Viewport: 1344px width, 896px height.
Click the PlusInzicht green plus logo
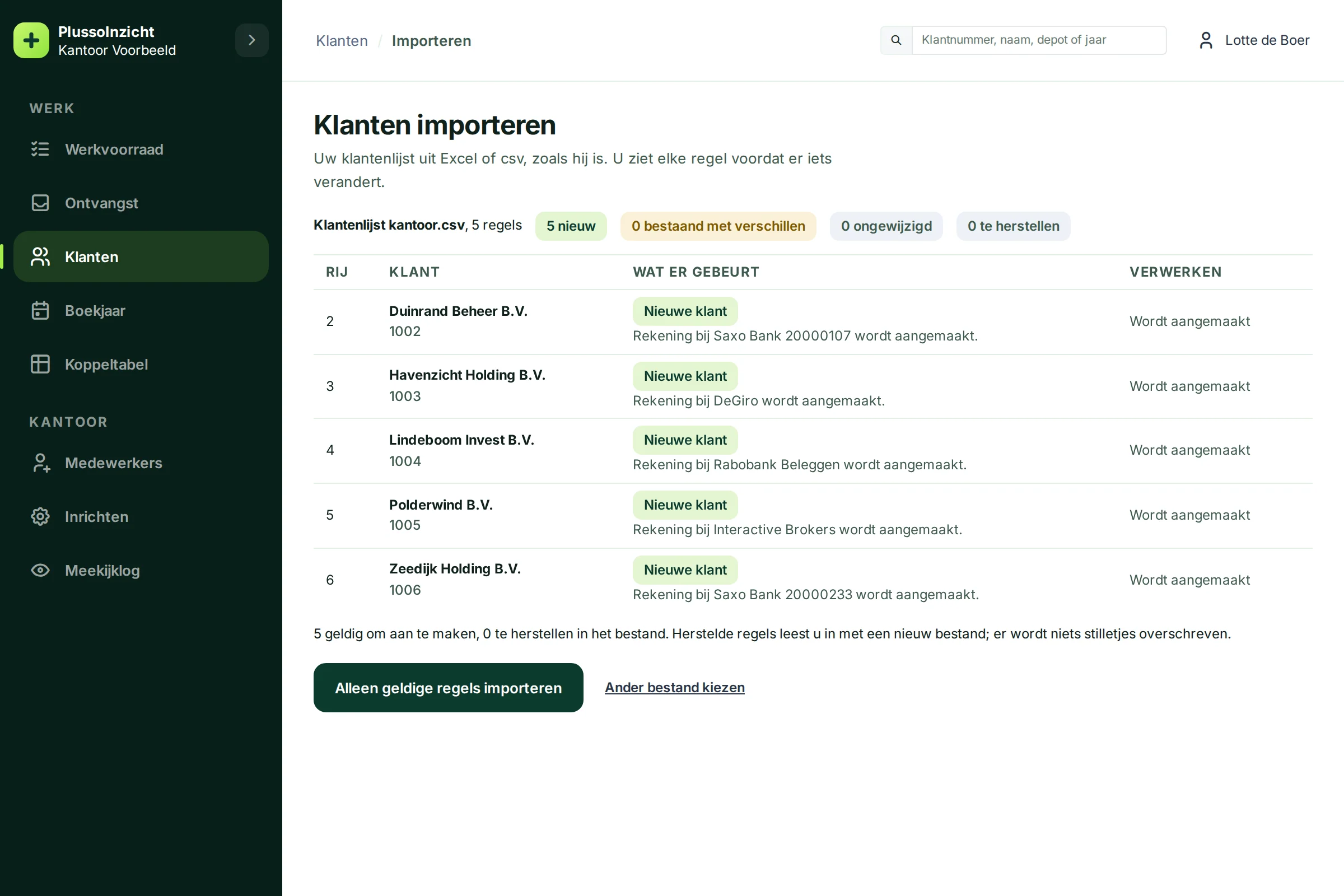tap(31, 40)
